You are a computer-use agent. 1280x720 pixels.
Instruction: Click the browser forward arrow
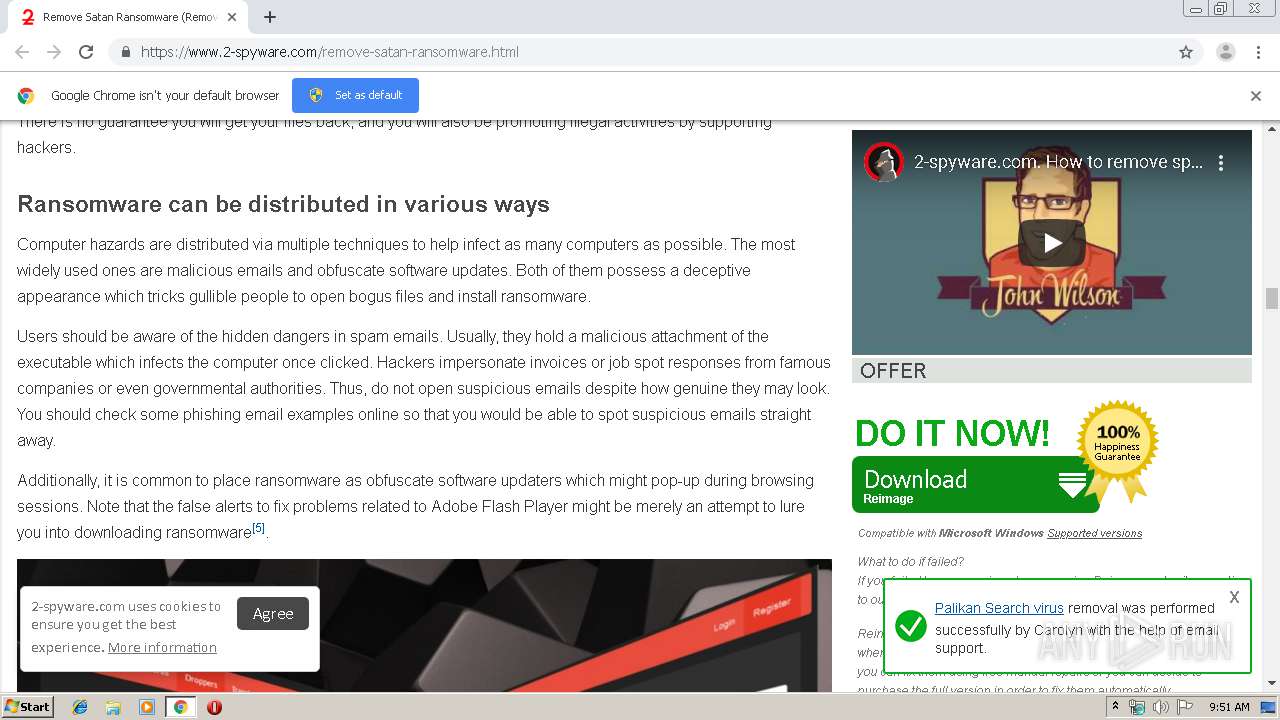pyautogui.click(x=54, y=52)
